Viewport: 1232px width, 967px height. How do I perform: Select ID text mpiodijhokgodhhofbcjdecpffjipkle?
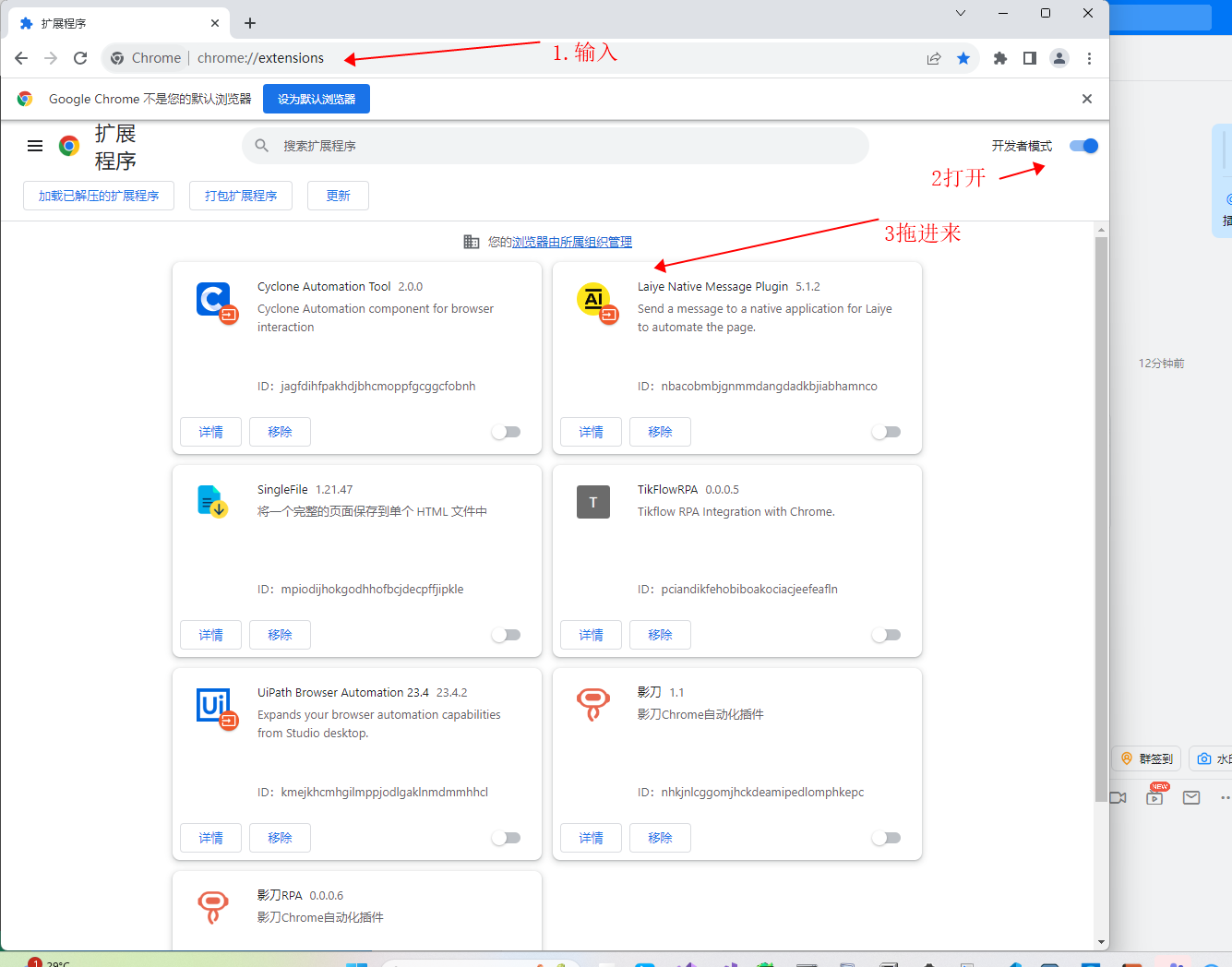pyautogui.click(x=373, y=590)
